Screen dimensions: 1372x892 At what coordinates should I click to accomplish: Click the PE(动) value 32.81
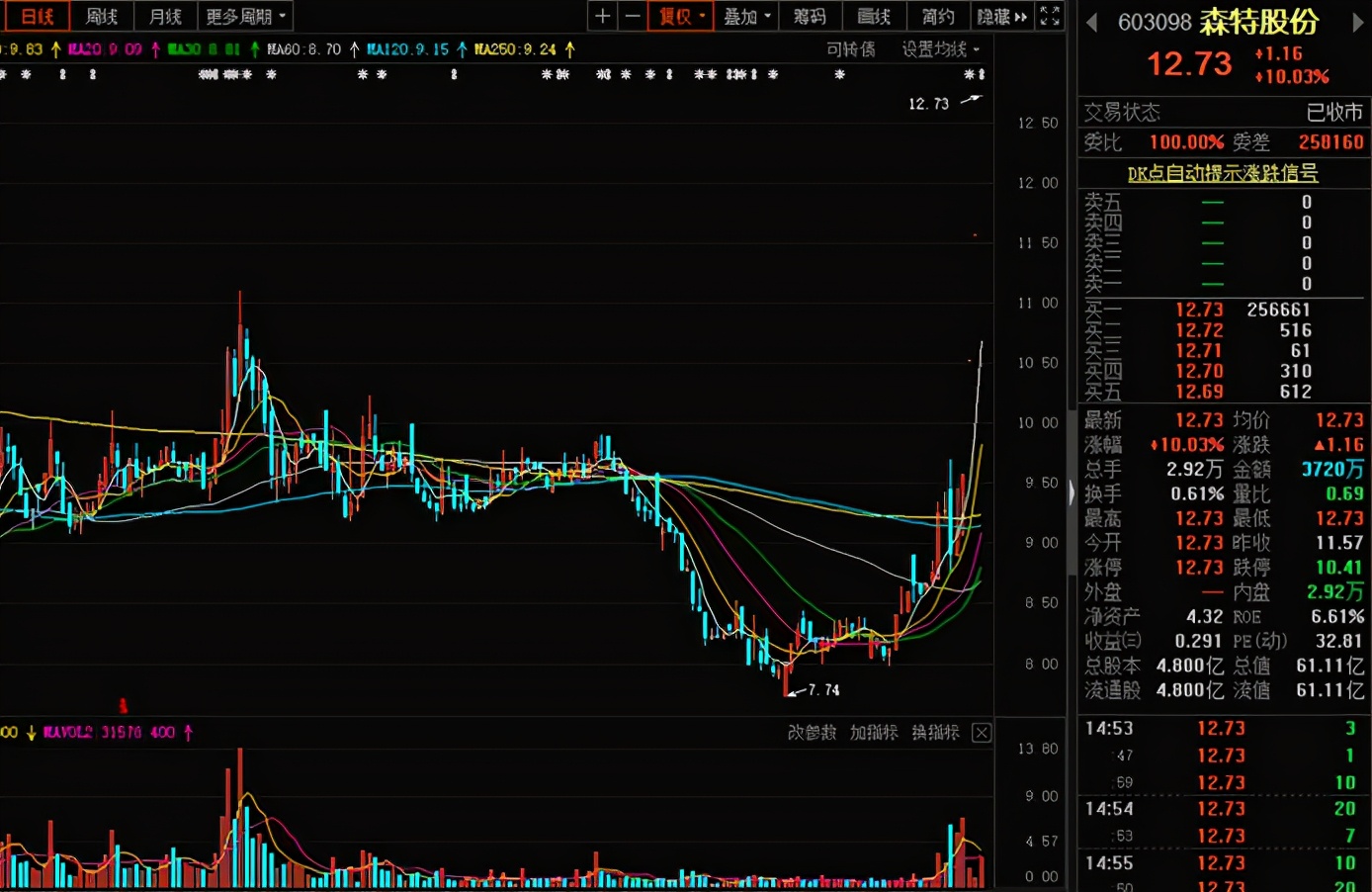point(1338,641)
